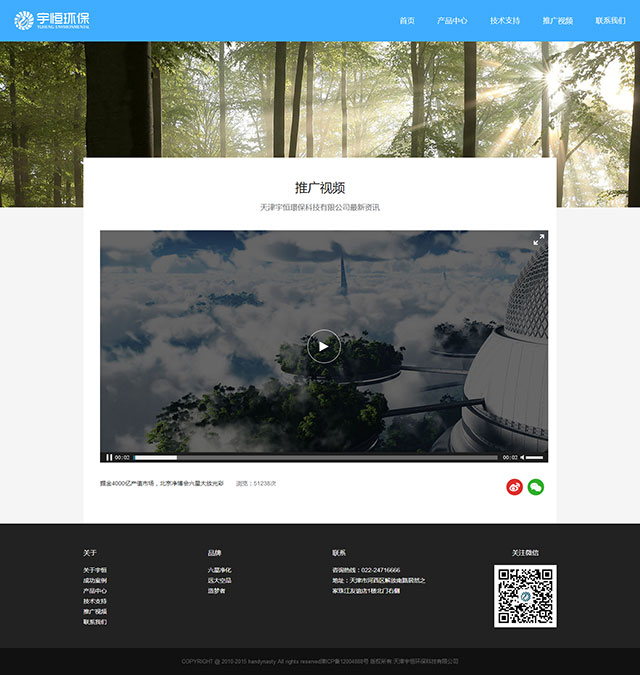Share to Weibo using the red icon
This screenshot has width=640, height=675.
click(514, 487)
